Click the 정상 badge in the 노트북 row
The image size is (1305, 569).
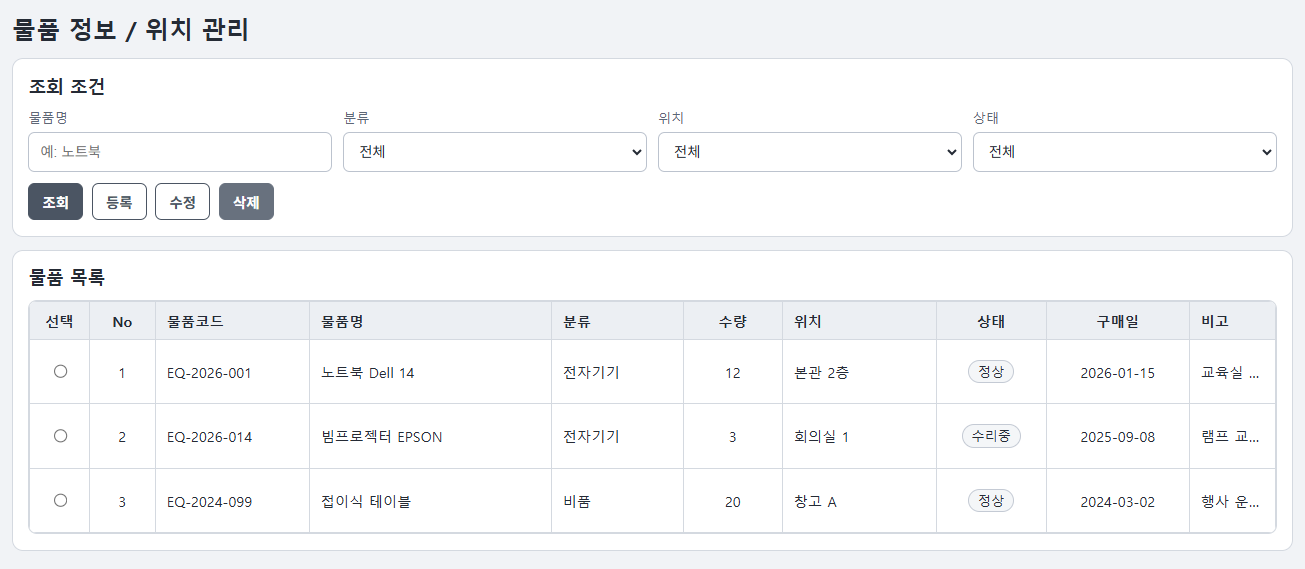[991, 372]
